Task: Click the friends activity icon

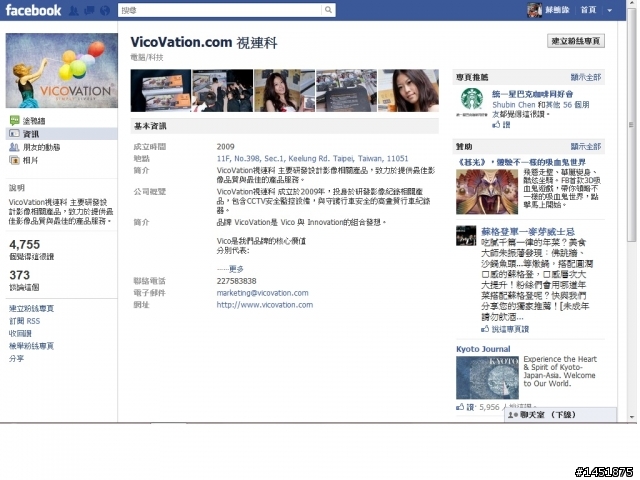Action: (x=14, y=147)
